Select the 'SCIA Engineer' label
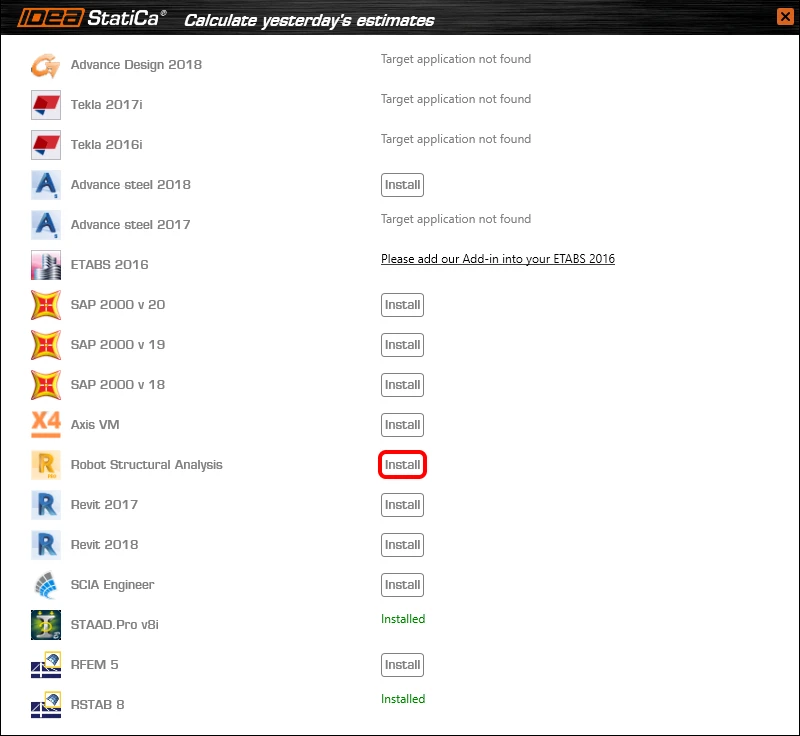800x736 pixels. click(x=112, y=585)
